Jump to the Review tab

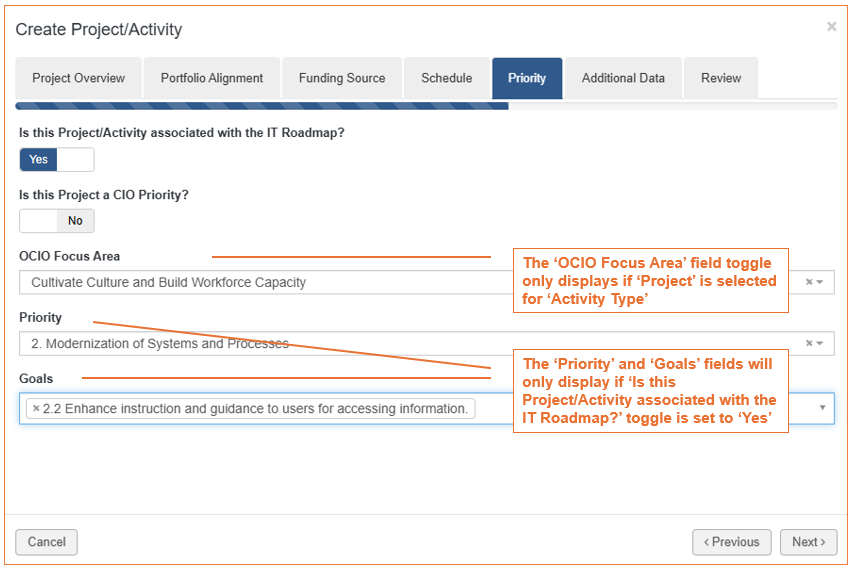(721, 78)
